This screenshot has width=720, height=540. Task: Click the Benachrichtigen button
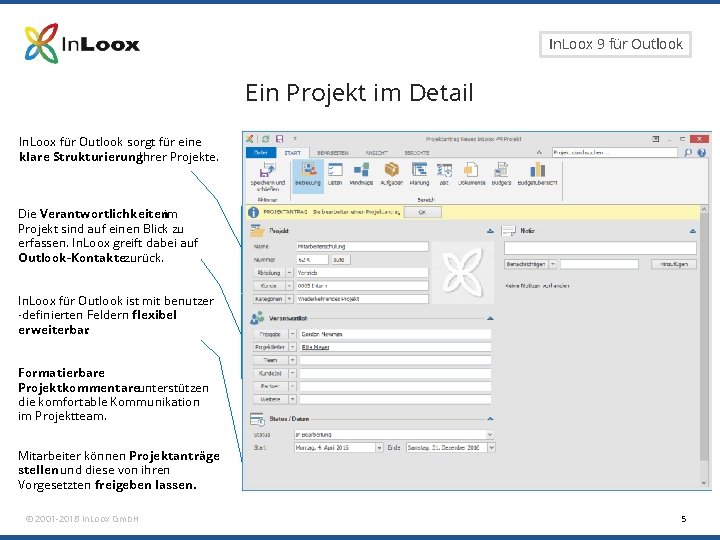pos(526,264)
